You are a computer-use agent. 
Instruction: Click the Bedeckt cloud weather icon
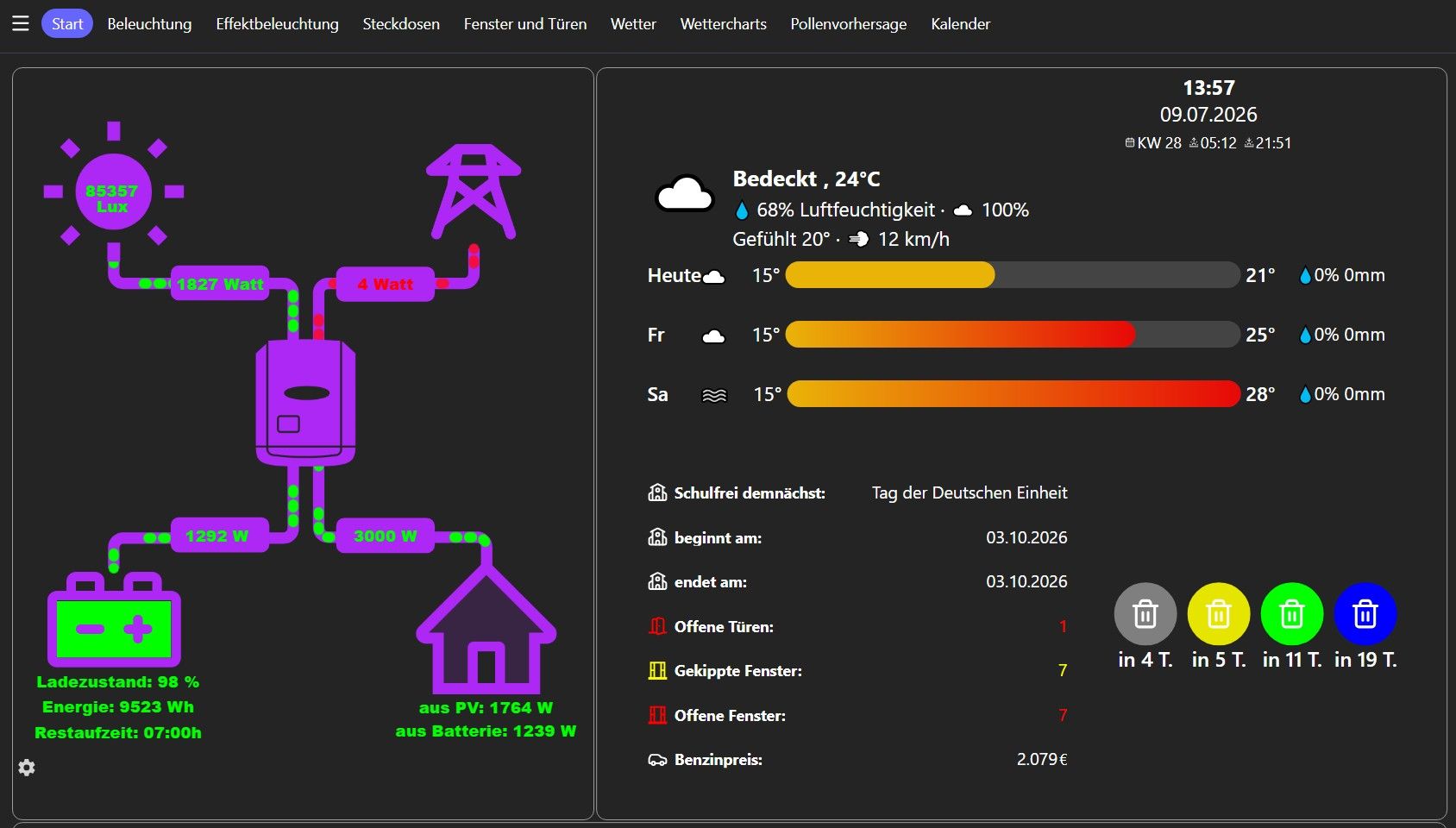(685, 195)
